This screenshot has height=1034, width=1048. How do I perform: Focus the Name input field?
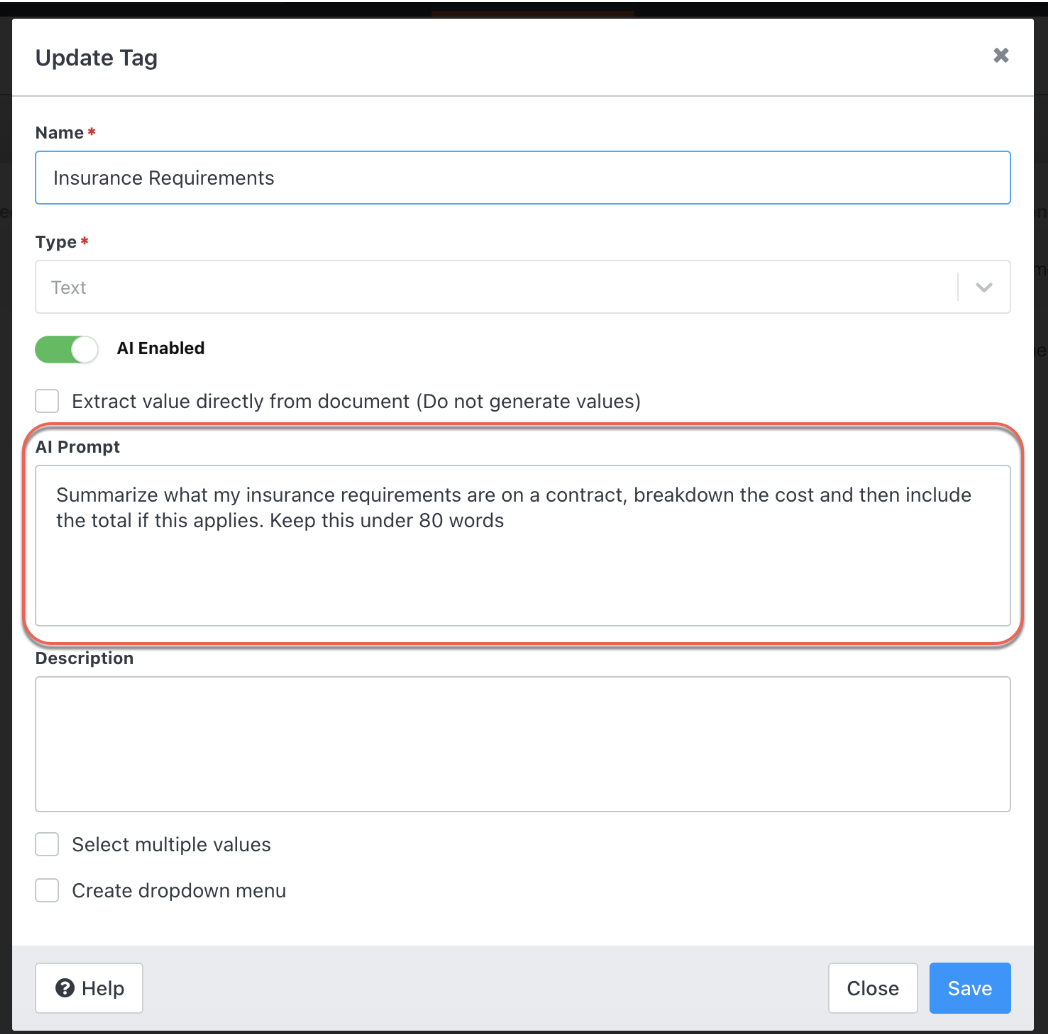click(x=522, y=177)
